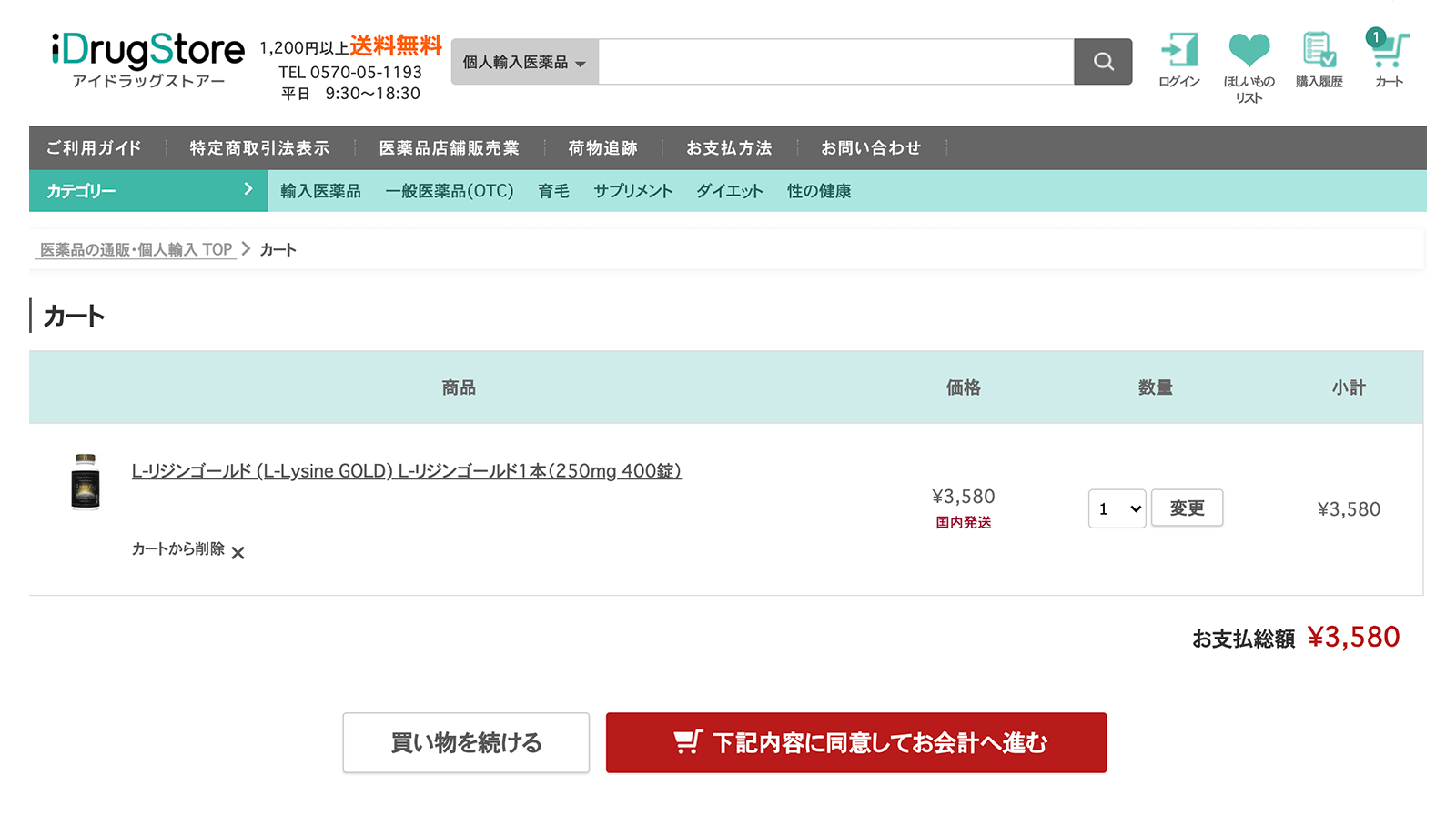
Task: Select ダイエット category link
Action: (x=730, y=191)
